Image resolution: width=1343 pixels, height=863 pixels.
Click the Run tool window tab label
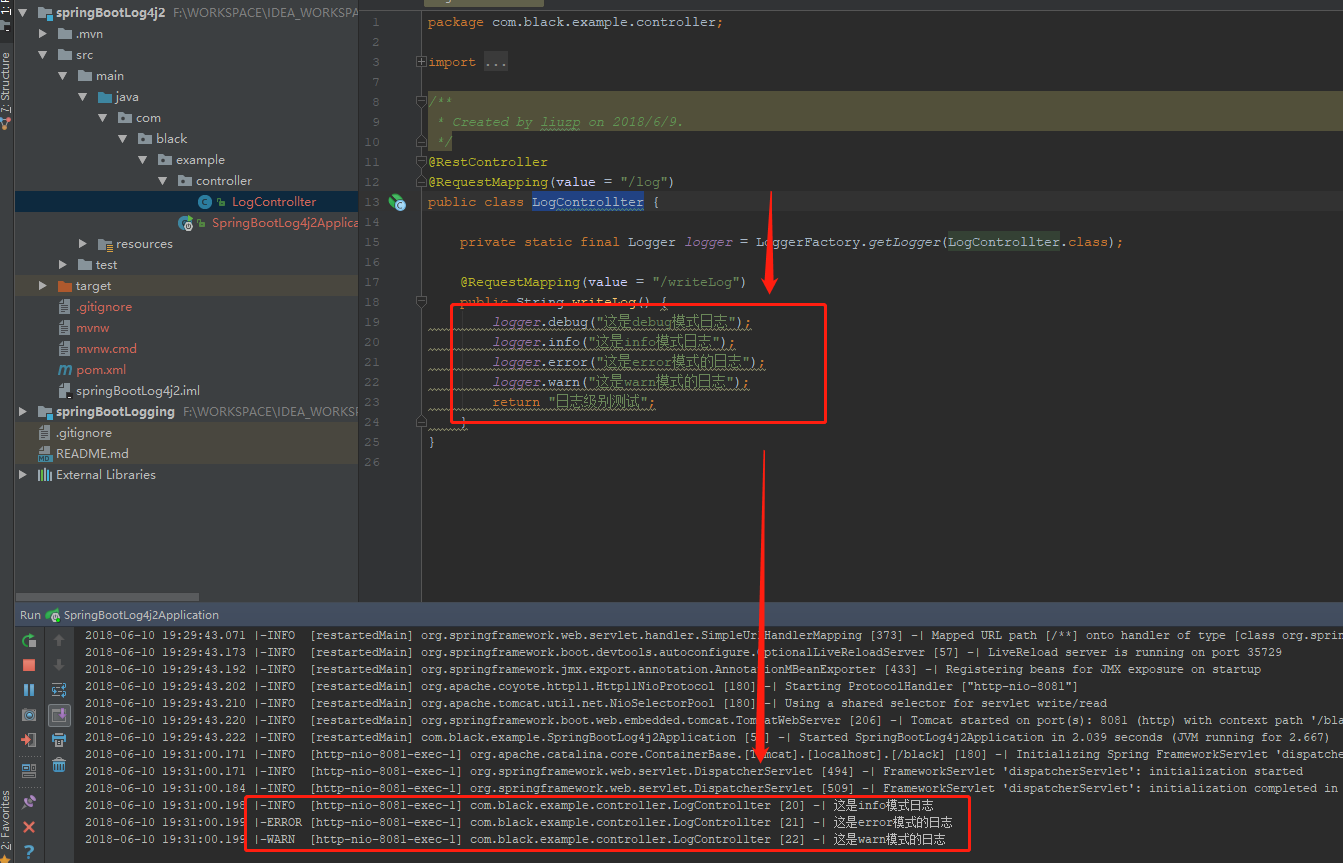tap(30, 615)
